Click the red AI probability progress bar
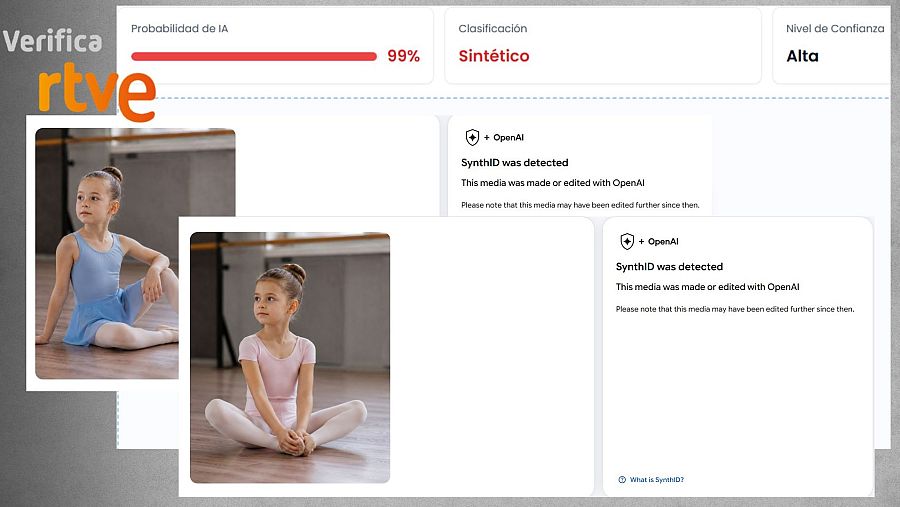The image size is (900, 507). (x=254, y=56)
